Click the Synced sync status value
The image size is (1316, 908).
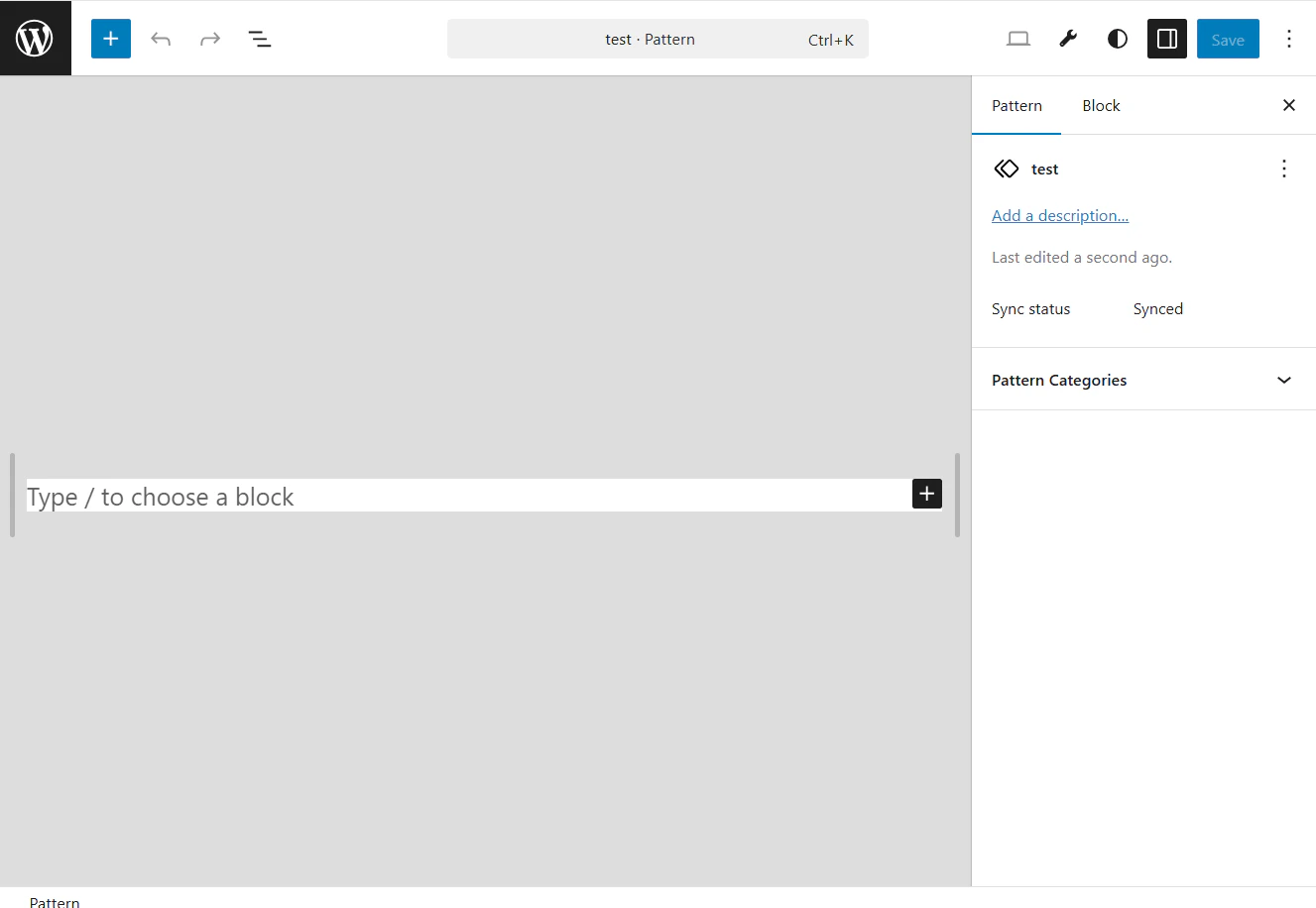click(1158, 308)
